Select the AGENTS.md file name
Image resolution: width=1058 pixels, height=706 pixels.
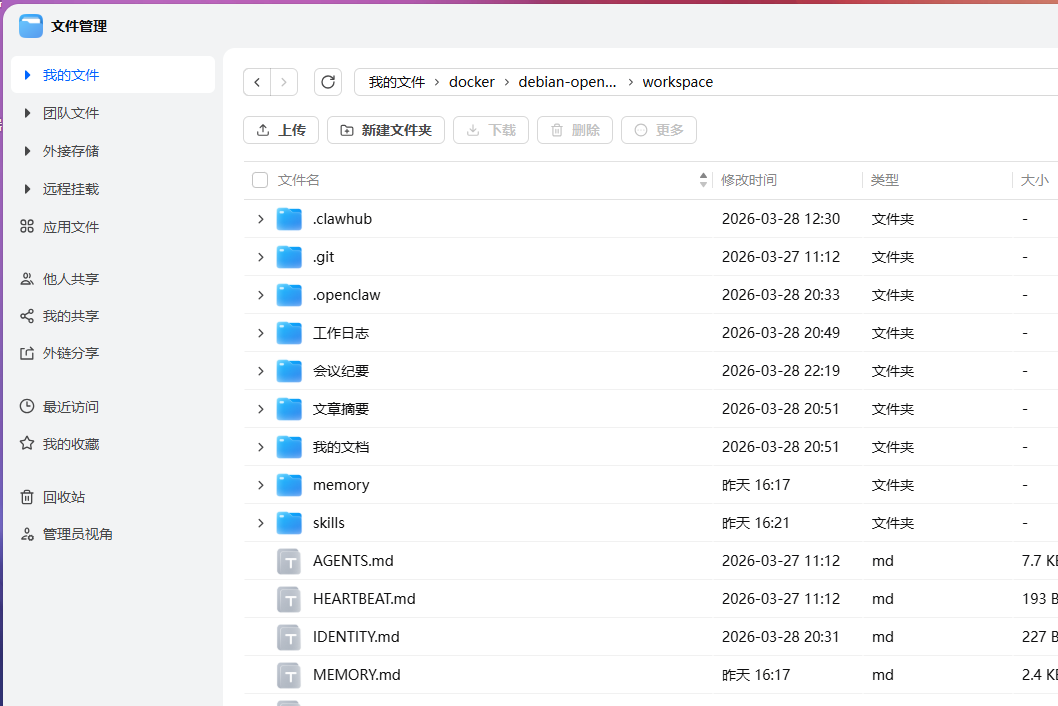[x=353, y=561]
